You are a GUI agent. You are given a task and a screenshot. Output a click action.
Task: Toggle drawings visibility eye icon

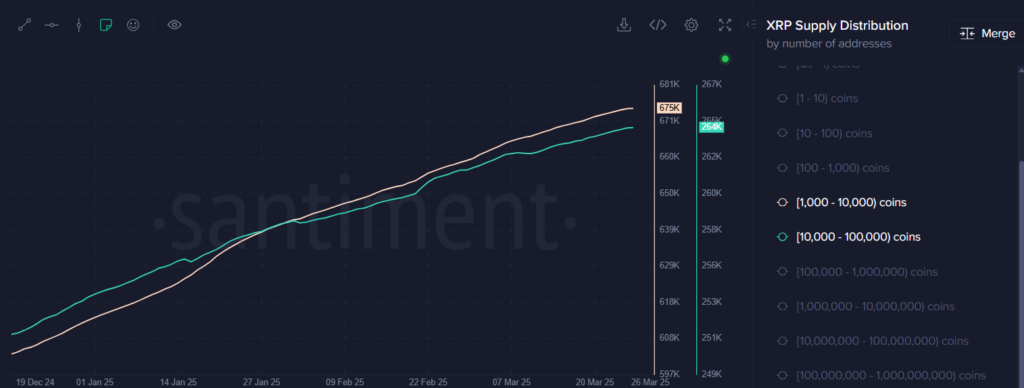click(174, 25)
